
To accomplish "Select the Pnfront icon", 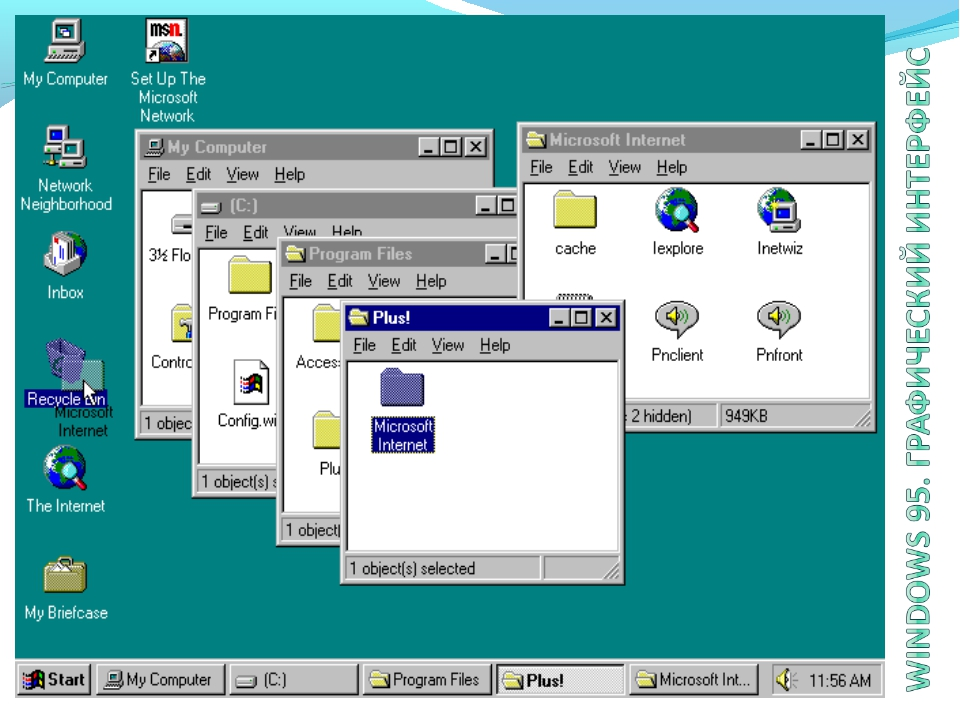I will [x=779, y=331].
